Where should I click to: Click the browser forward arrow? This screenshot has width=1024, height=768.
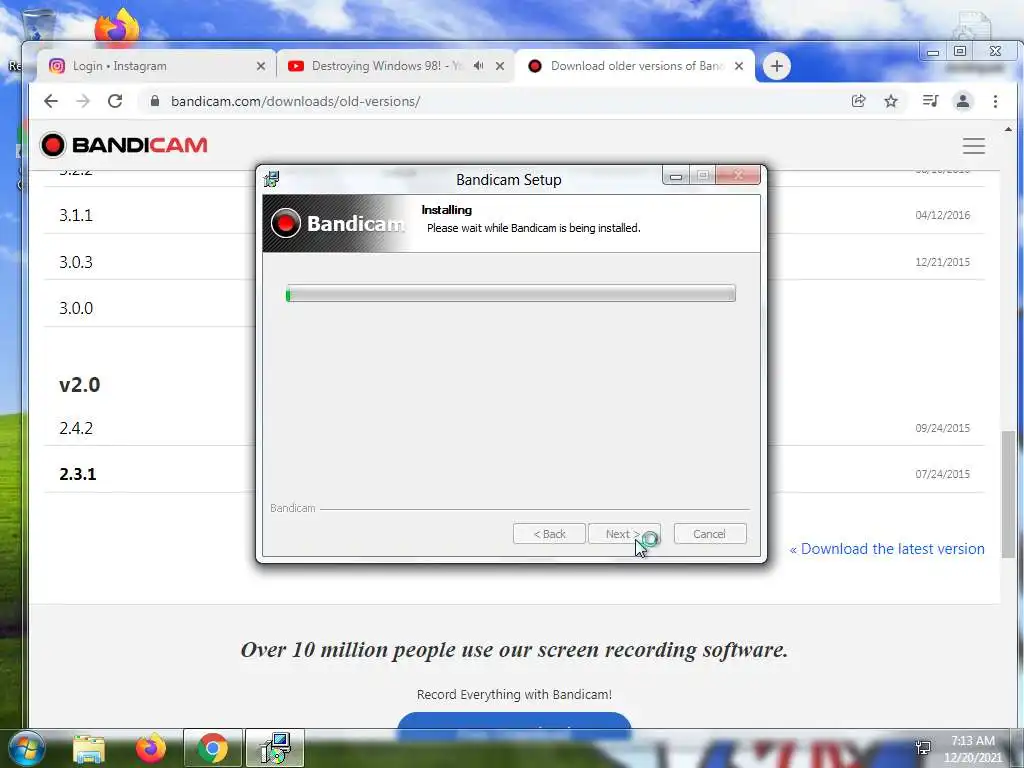click(83, 101)
